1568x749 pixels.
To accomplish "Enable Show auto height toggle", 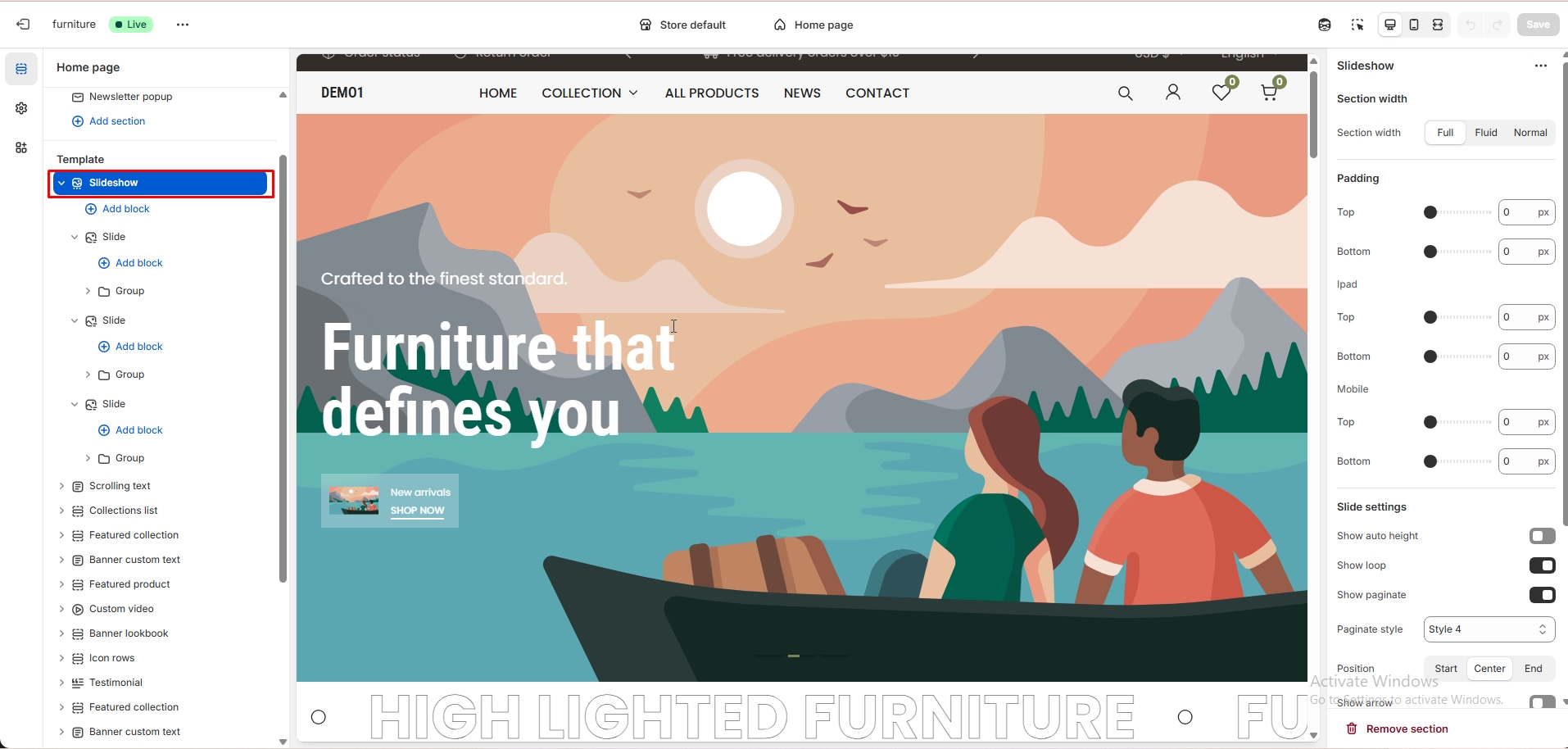I will [x=1542, y=536].
